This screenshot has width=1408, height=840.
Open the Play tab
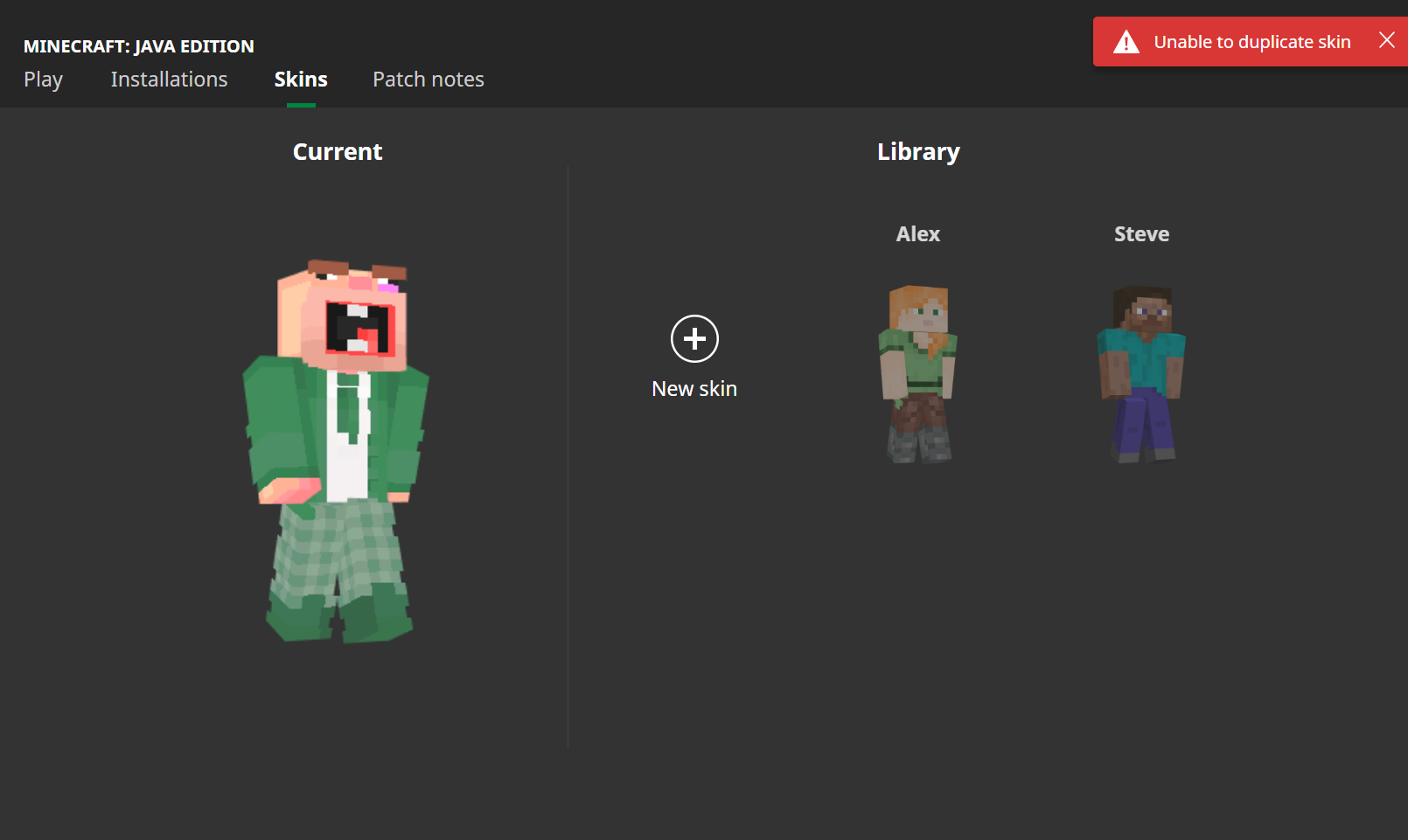click(x=43, y=80)
